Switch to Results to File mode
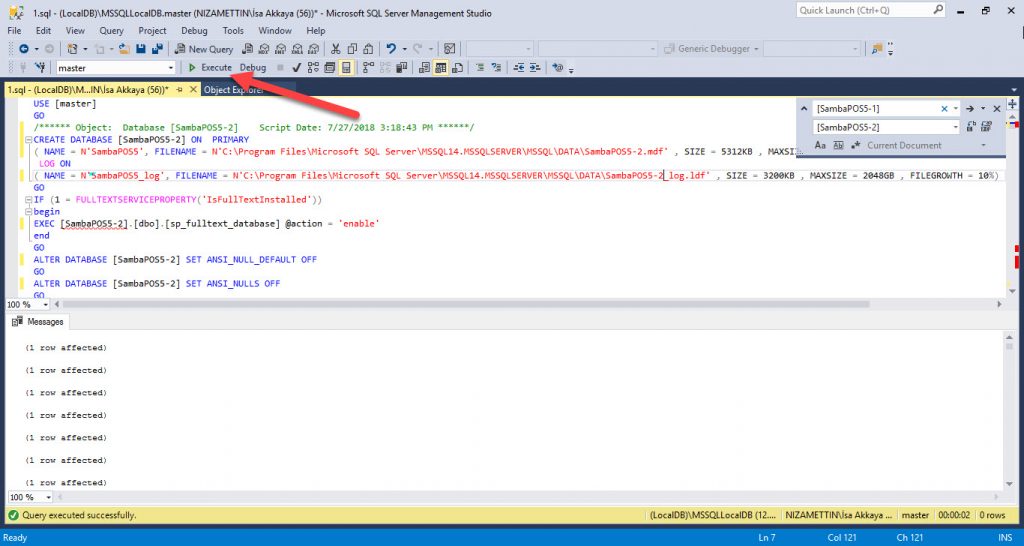The image size is (1024, 546). [457, 67]
